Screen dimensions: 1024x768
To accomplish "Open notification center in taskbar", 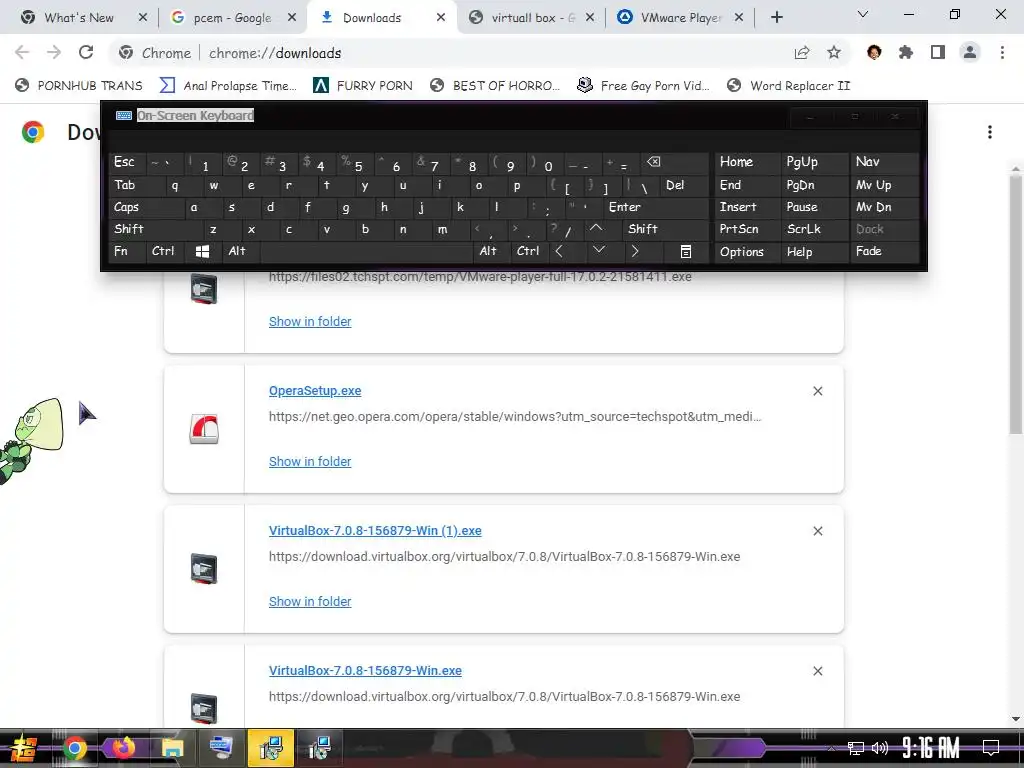I will (991, 747).
